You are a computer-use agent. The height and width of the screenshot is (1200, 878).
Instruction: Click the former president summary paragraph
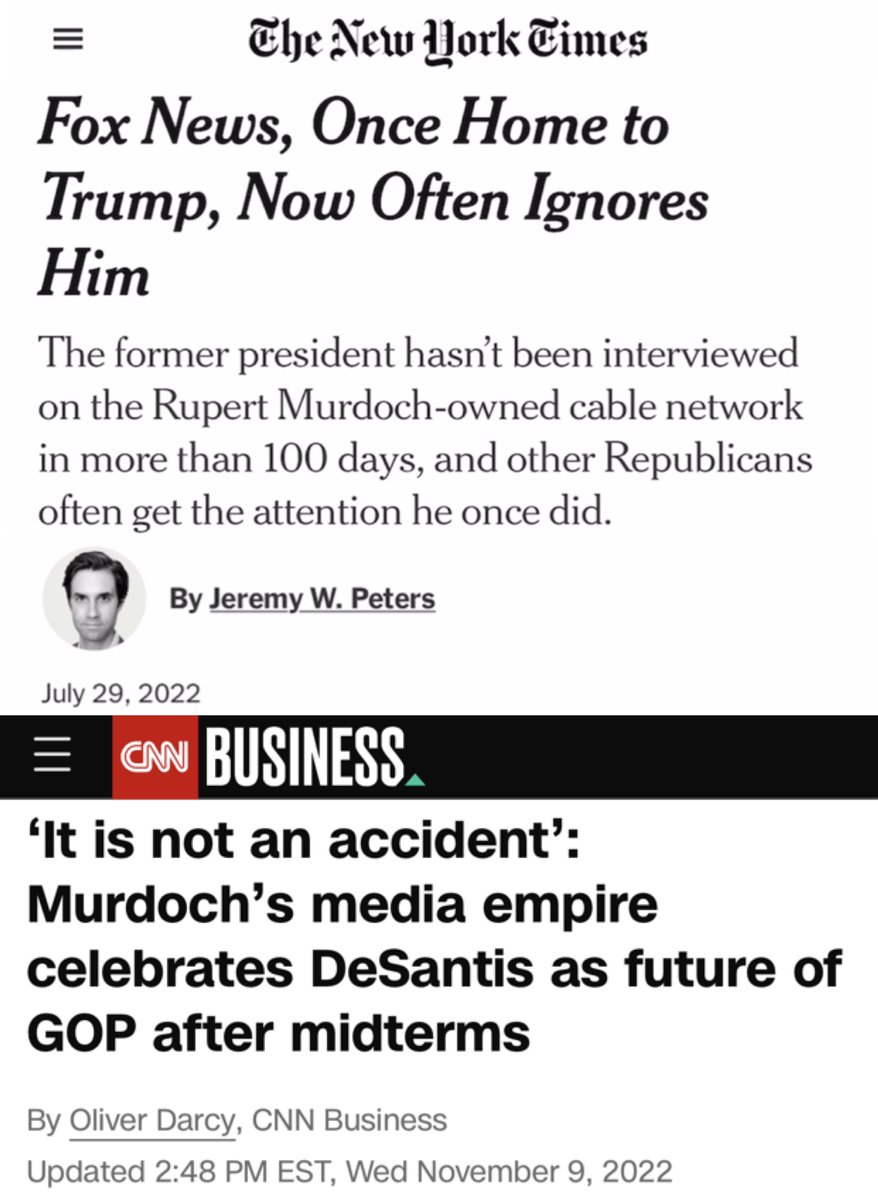coord(424,432)
